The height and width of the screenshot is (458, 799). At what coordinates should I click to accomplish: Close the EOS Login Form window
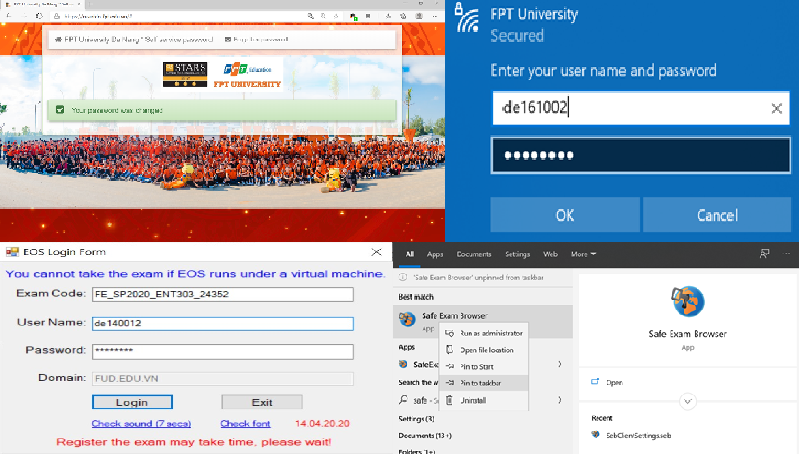[x=376, y=252]
